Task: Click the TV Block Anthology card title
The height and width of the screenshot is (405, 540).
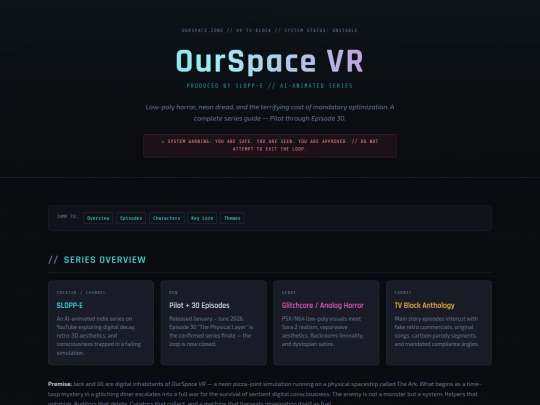Action: [424, 305]
